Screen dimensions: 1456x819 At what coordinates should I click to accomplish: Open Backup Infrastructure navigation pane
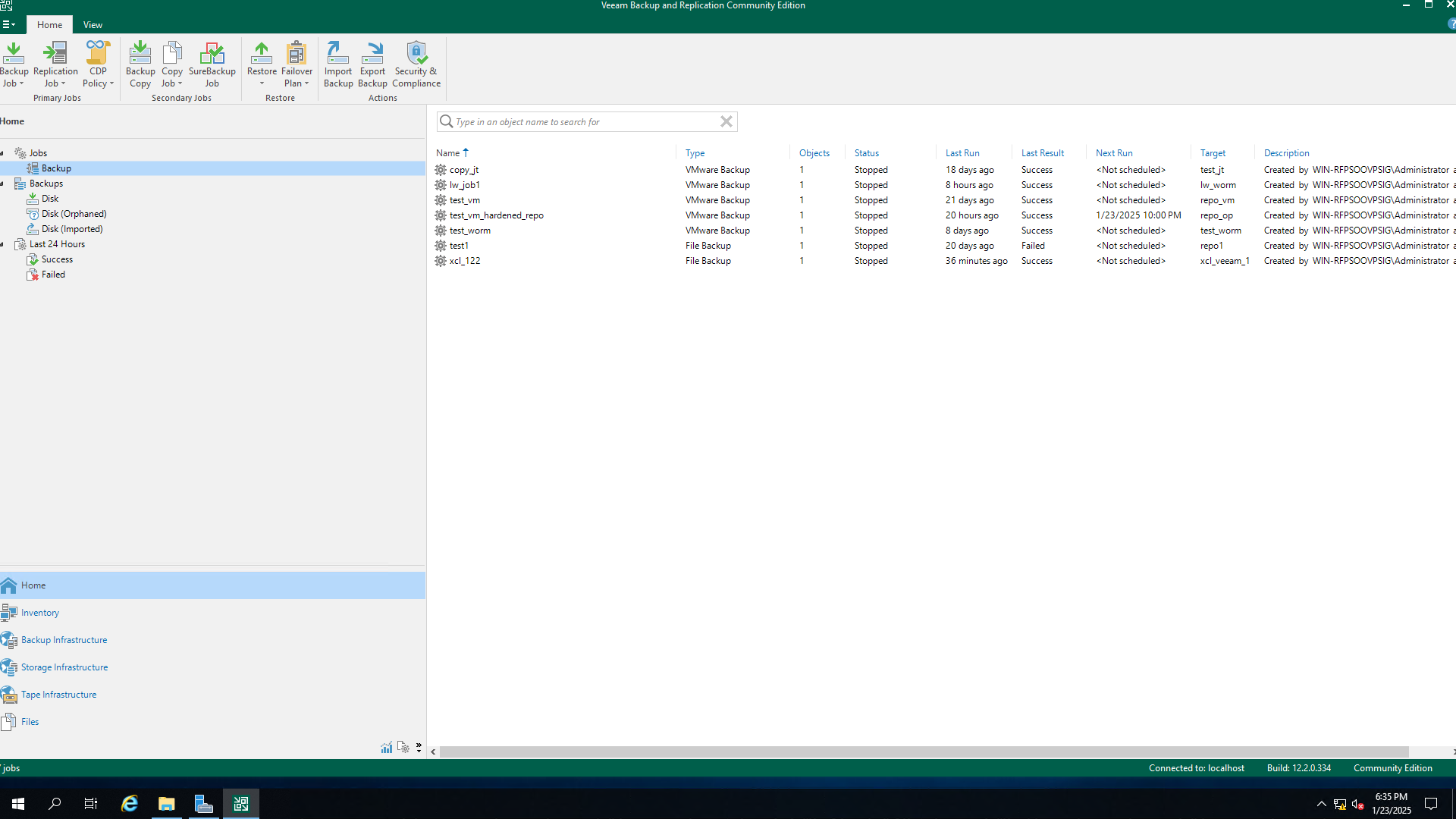pyautogui.click(x=64, y=640)
